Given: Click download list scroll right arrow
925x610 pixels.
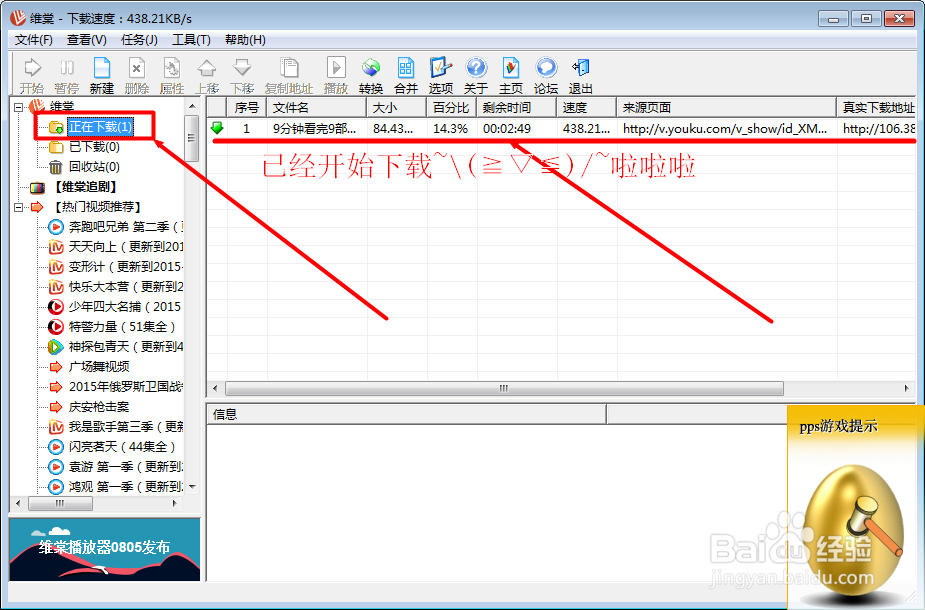Looking at the screenshot, I should pyautogui.click(x=907, y=388).
